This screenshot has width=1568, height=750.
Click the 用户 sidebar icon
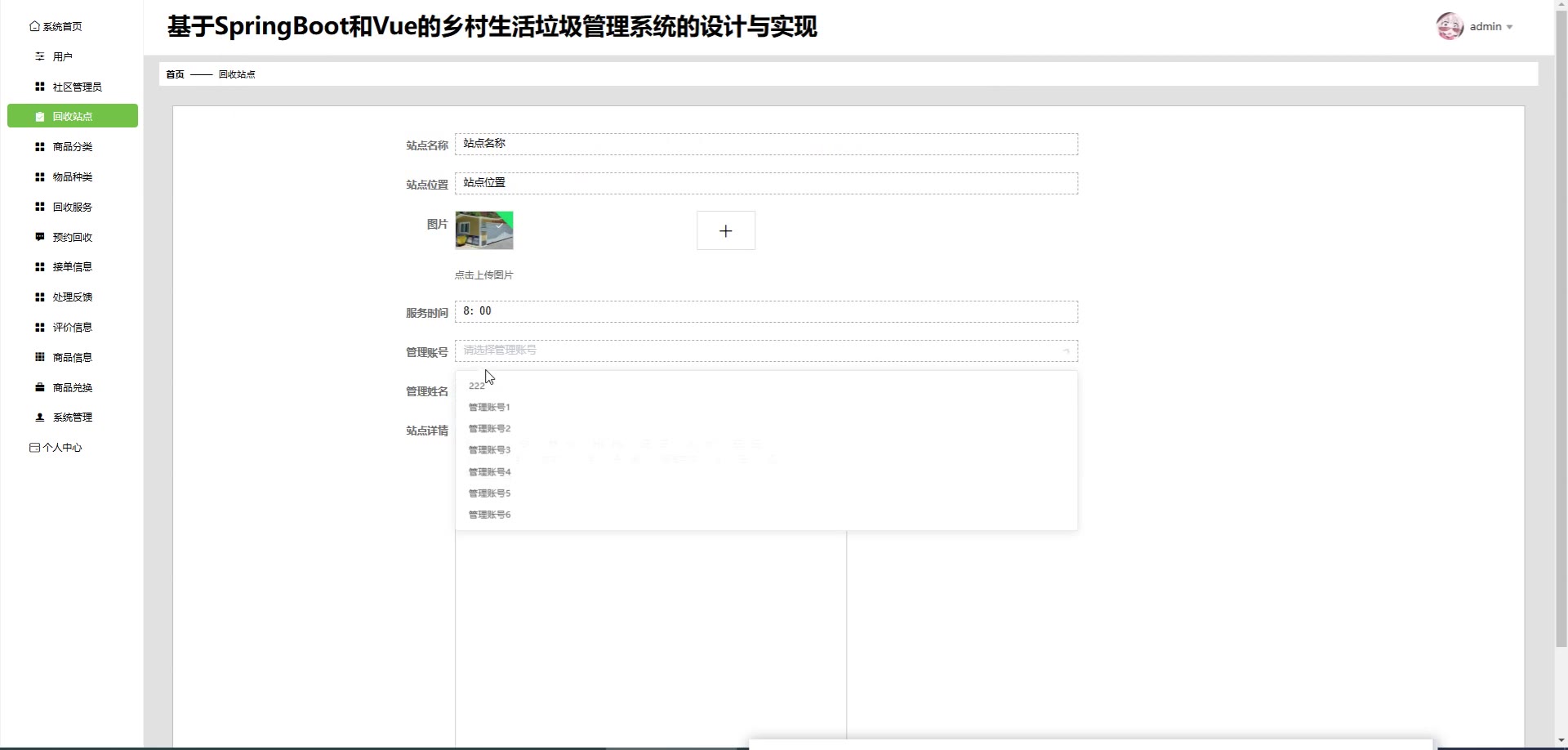click(39, 56)
